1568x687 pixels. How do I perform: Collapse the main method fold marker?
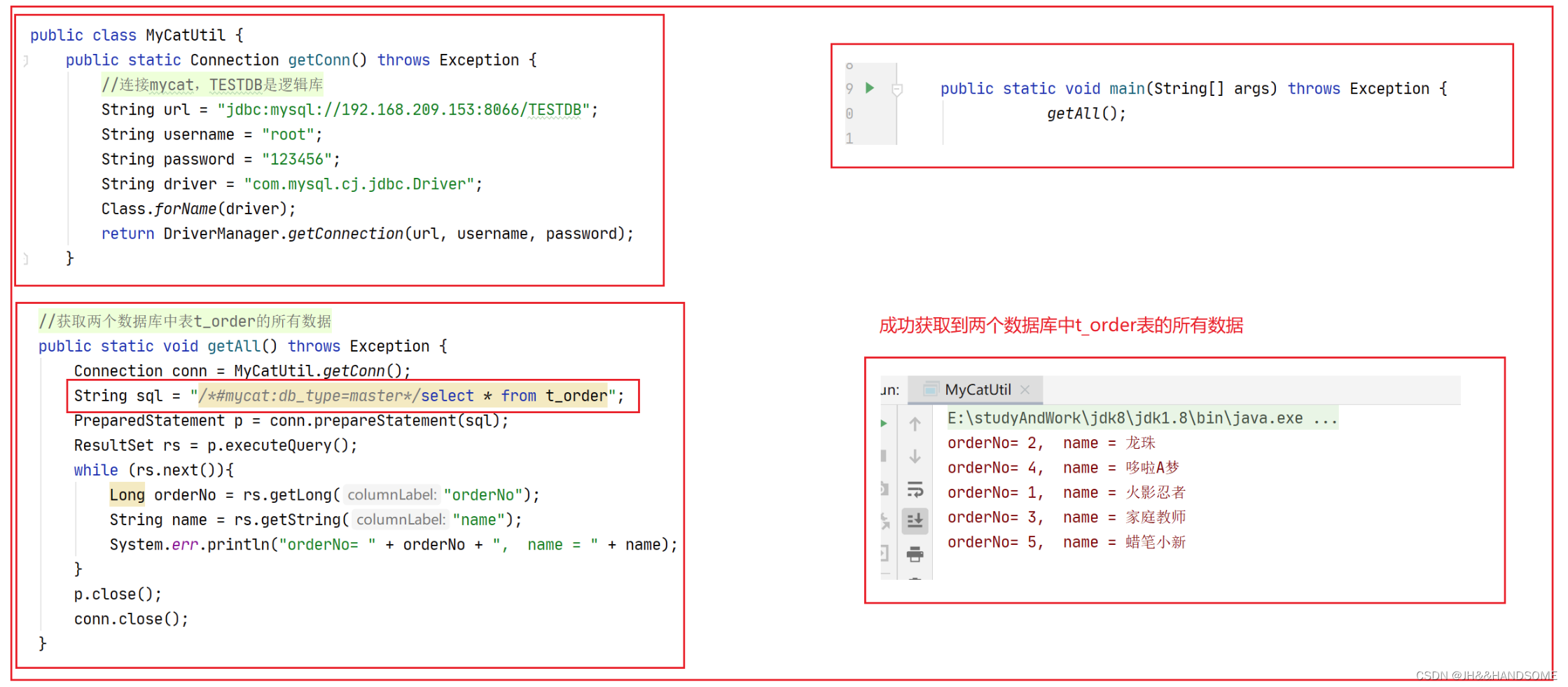pos(897,90)
